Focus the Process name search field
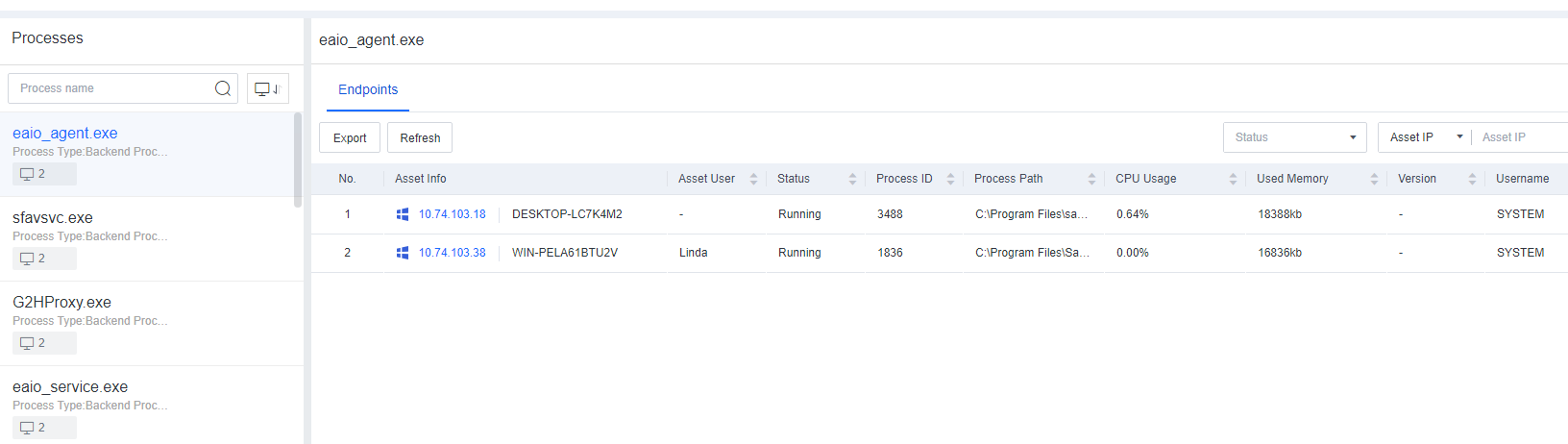This screenshot has height=444, width=1568. coord(110,88)
